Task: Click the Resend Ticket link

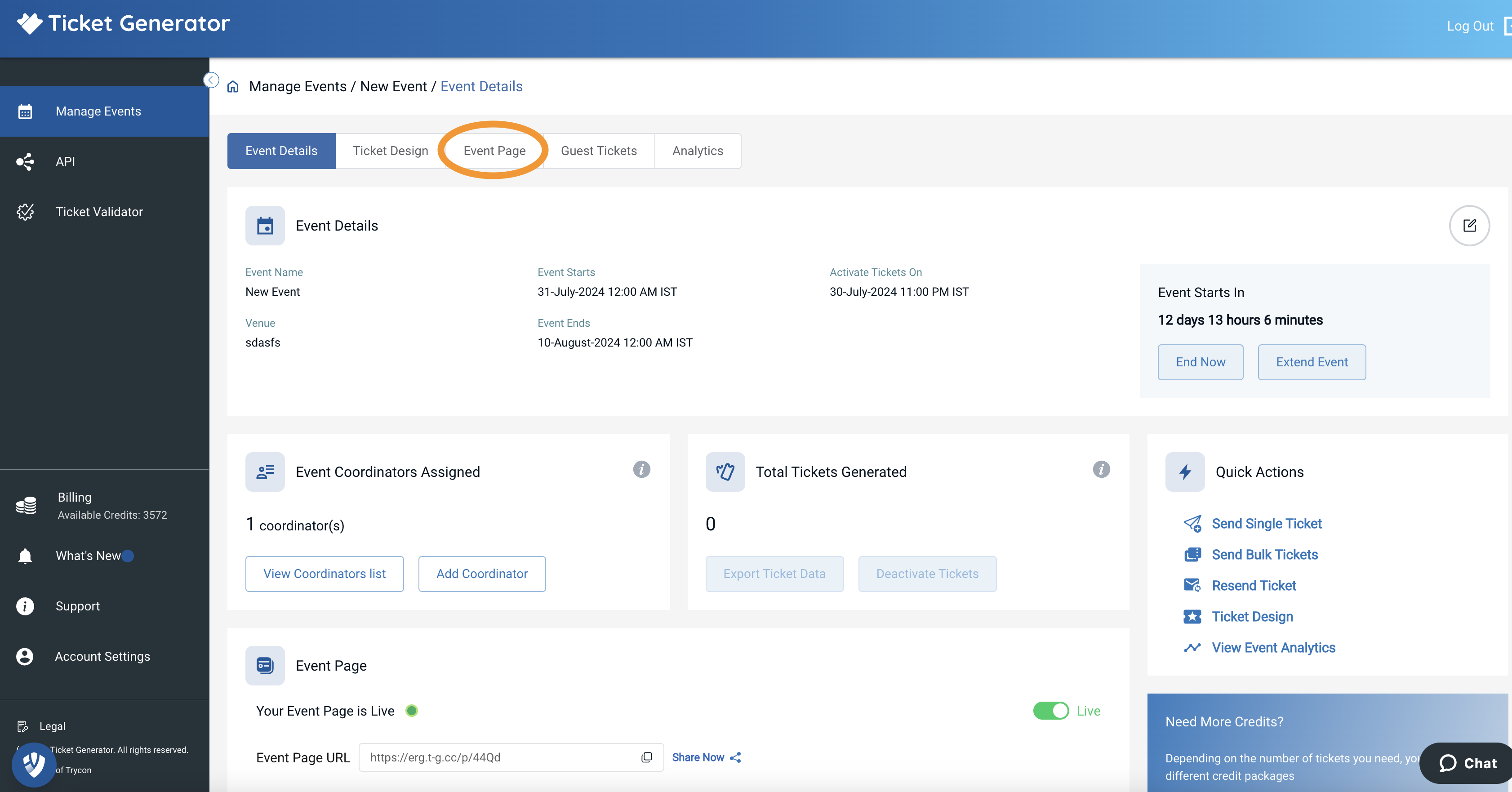Action: tap(1254, 585)
